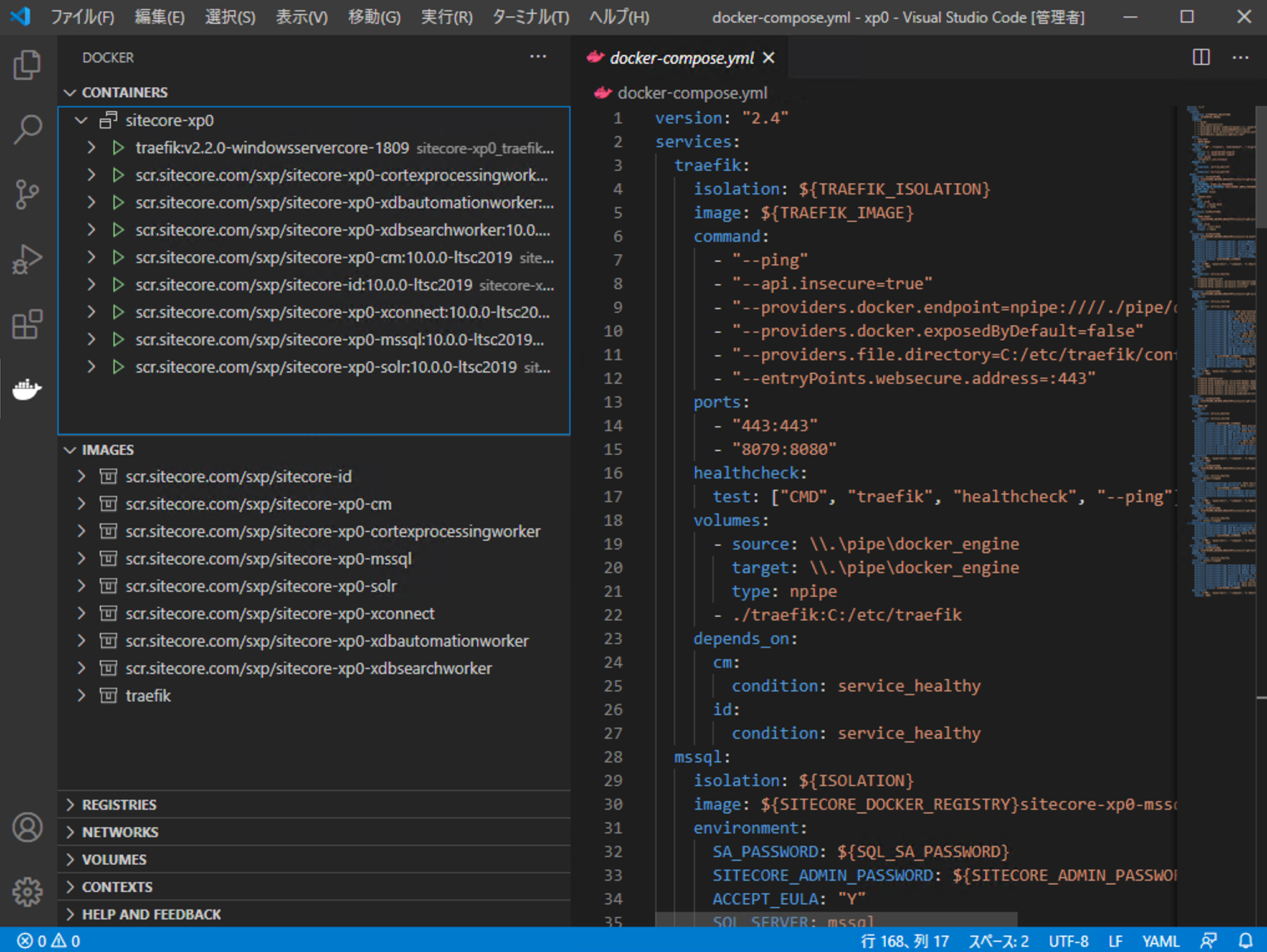This screenshot has width=1267, height=952.
Task: Click the feedback icon in status bar
Action: coord(1208,940)
